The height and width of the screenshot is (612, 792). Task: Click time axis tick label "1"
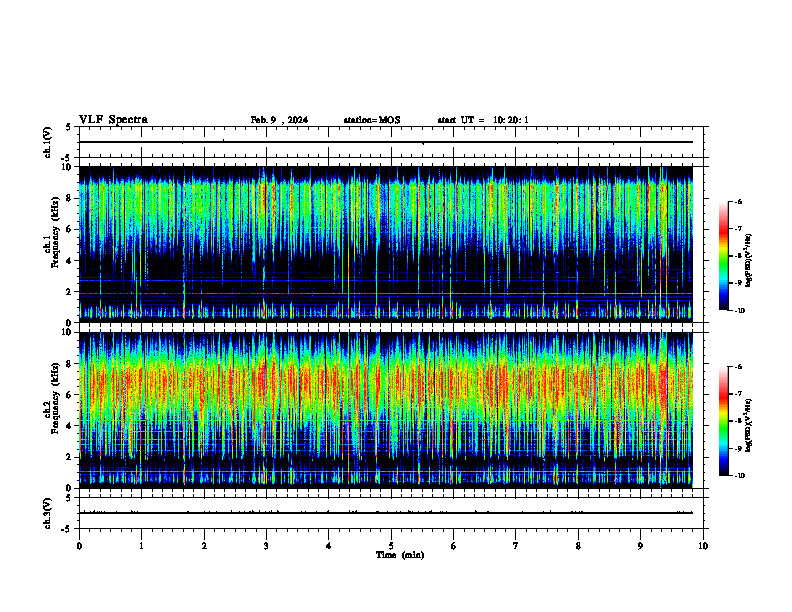click(141, 546)
